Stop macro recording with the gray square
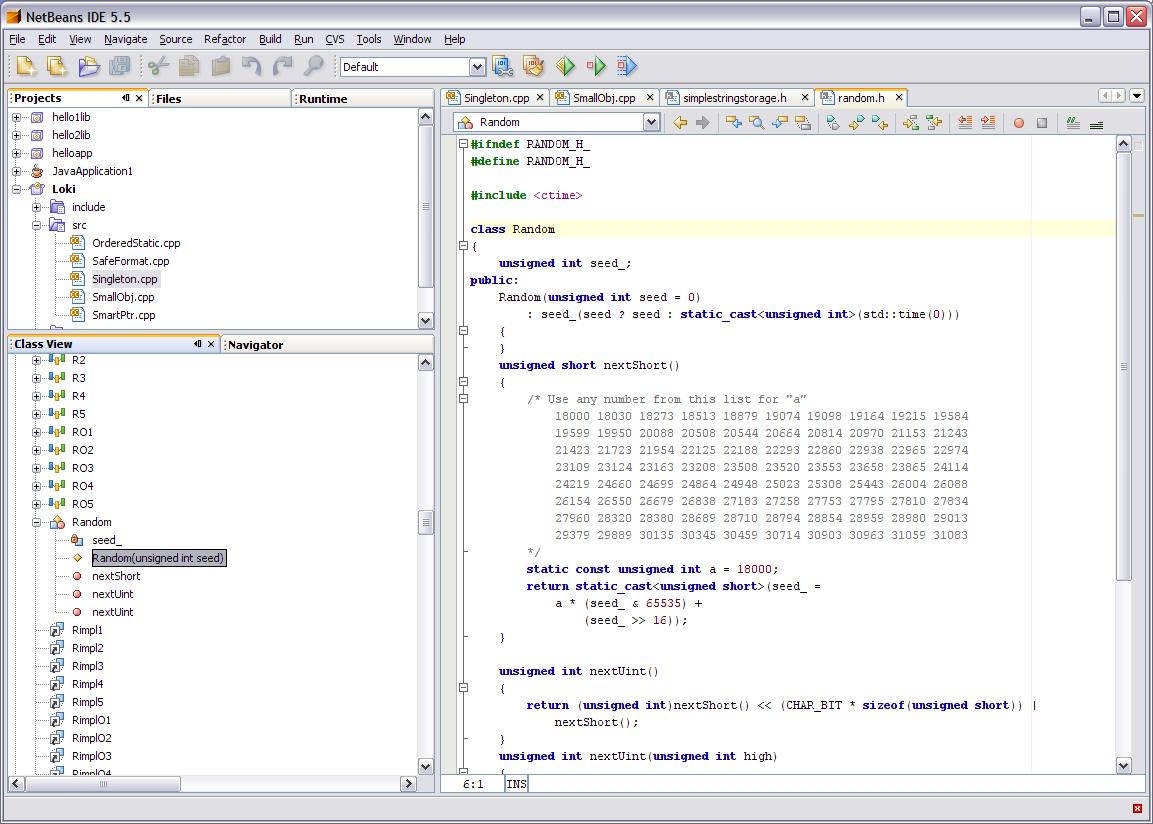1153x824 pixels. click(x=1042, y=123)
